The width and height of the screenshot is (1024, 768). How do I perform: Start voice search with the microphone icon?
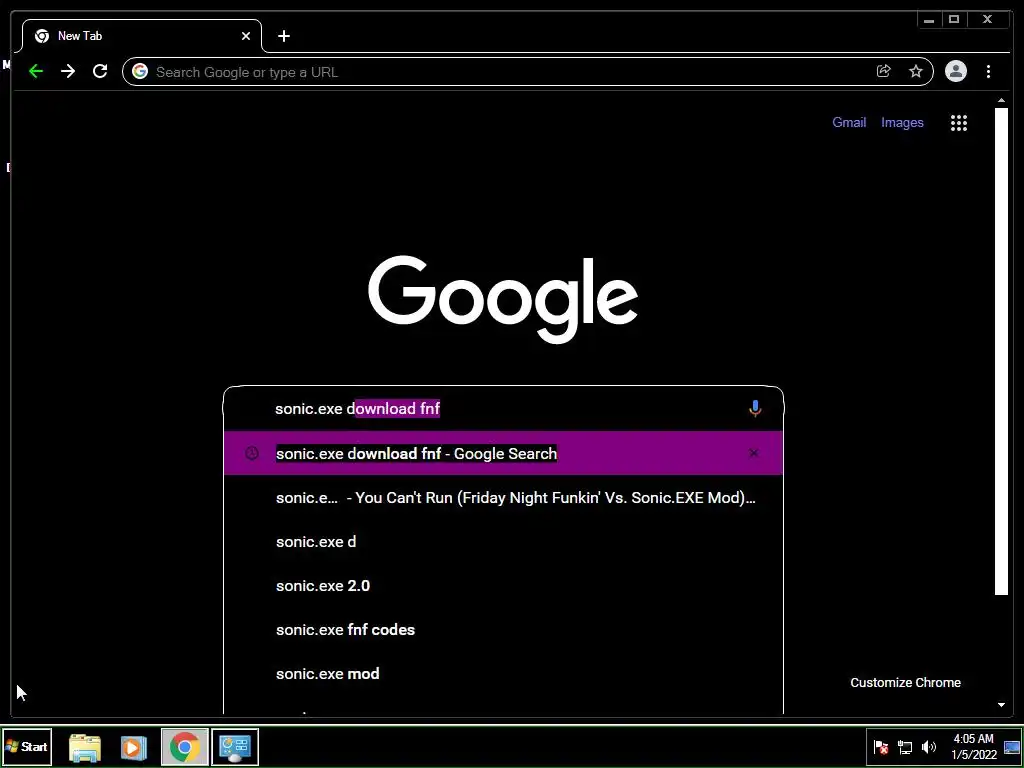755,409
